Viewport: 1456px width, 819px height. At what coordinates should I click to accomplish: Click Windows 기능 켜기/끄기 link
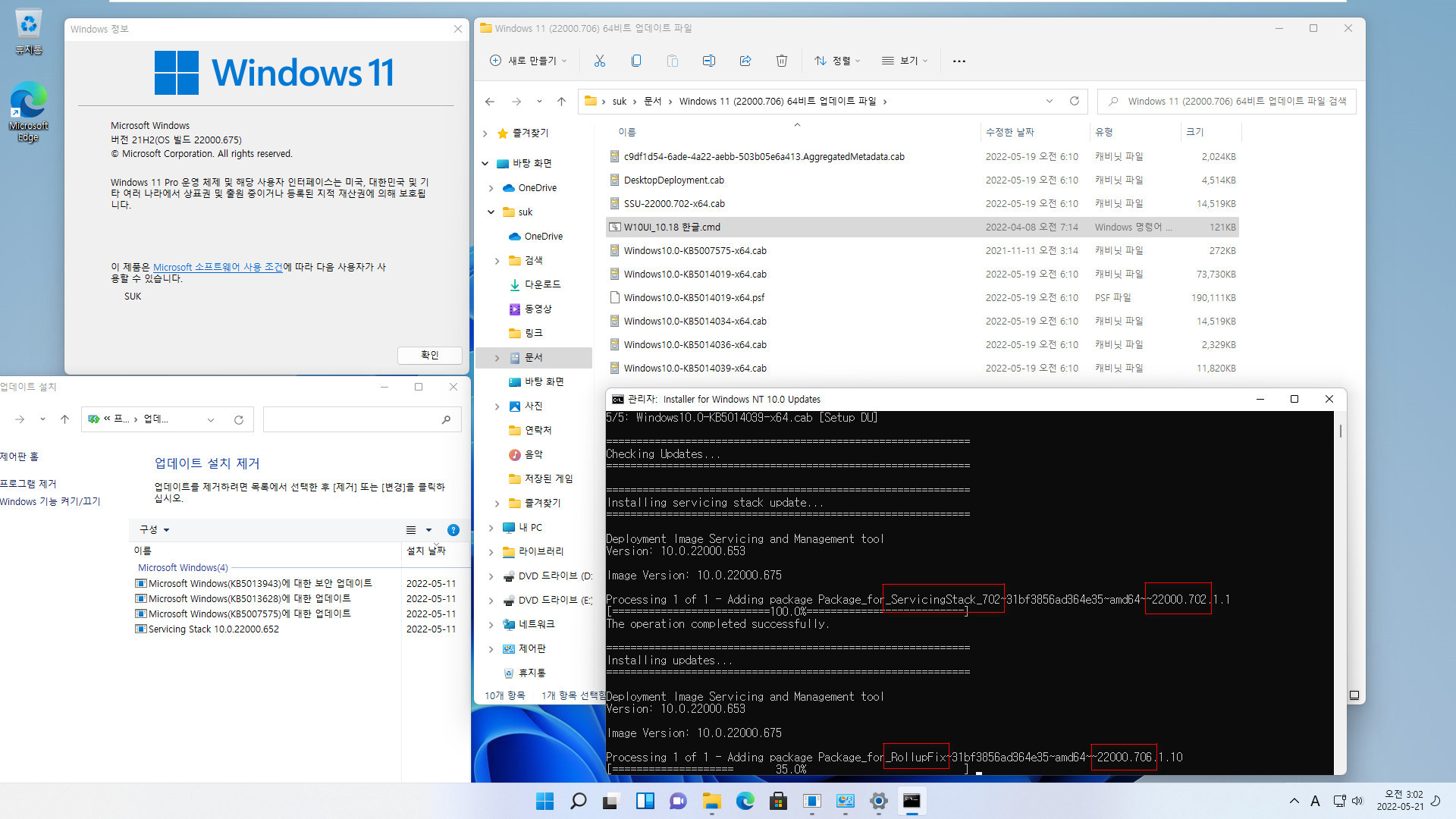point(50,502)
